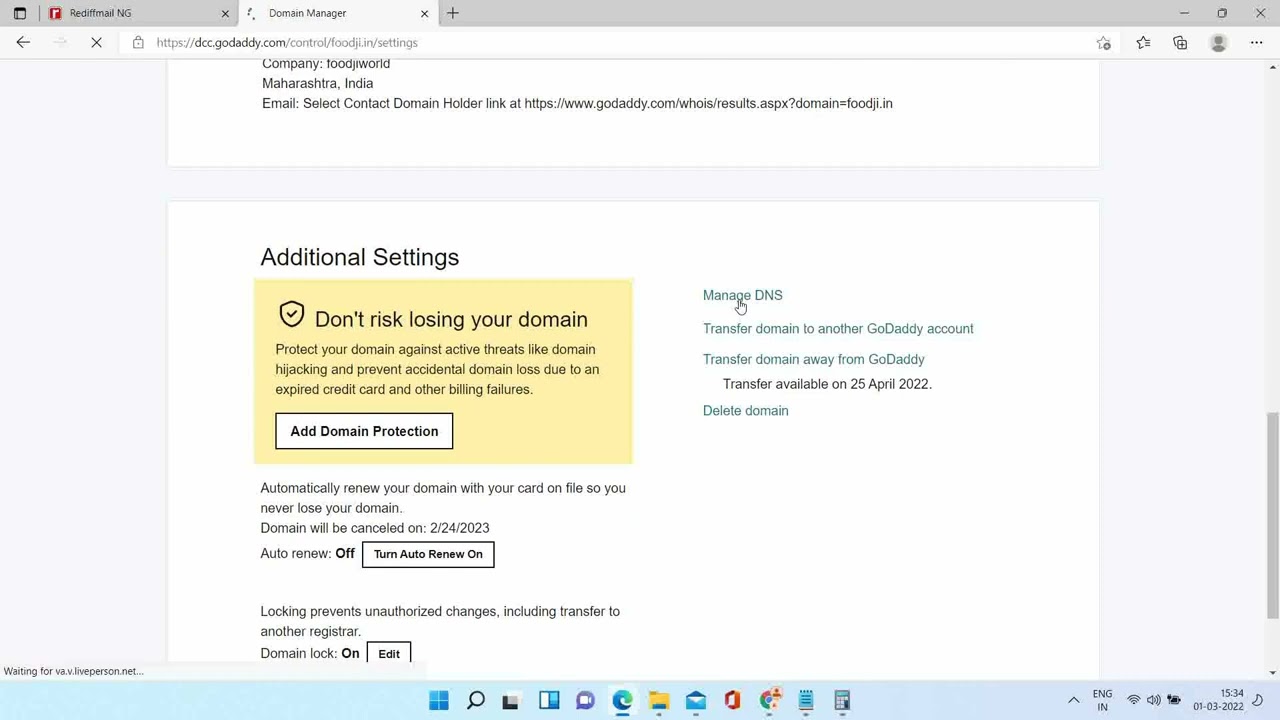Open the browser profile icon

[1218, 42]
